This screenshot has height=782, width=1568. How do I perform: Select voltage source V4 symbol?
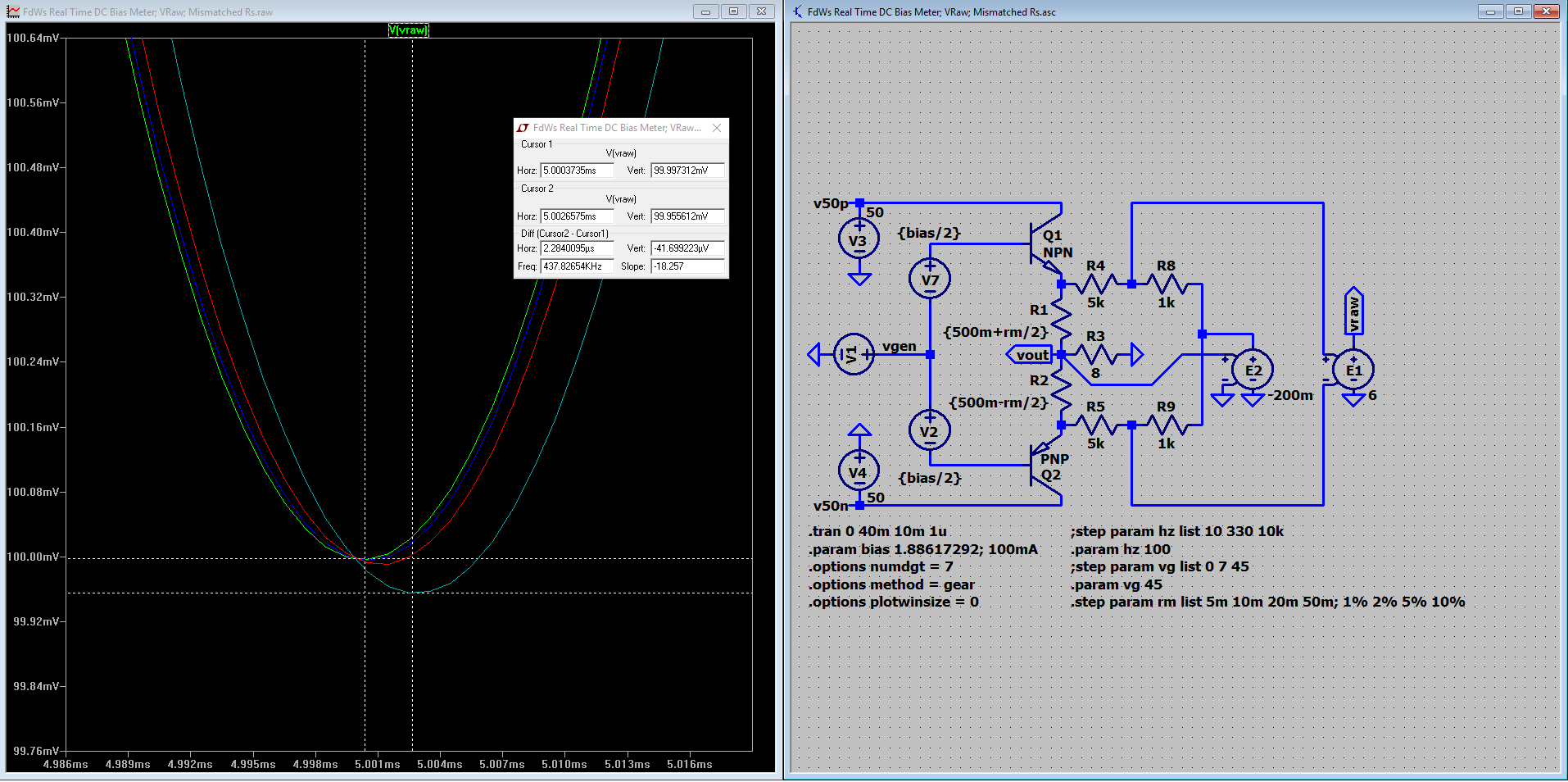(859, 471)
